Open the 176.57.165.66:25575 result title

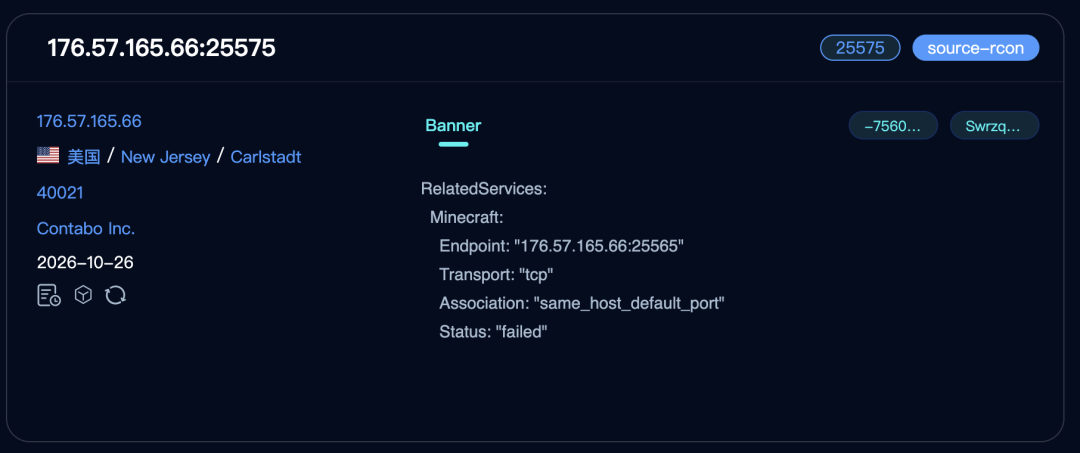pos(161,48)
